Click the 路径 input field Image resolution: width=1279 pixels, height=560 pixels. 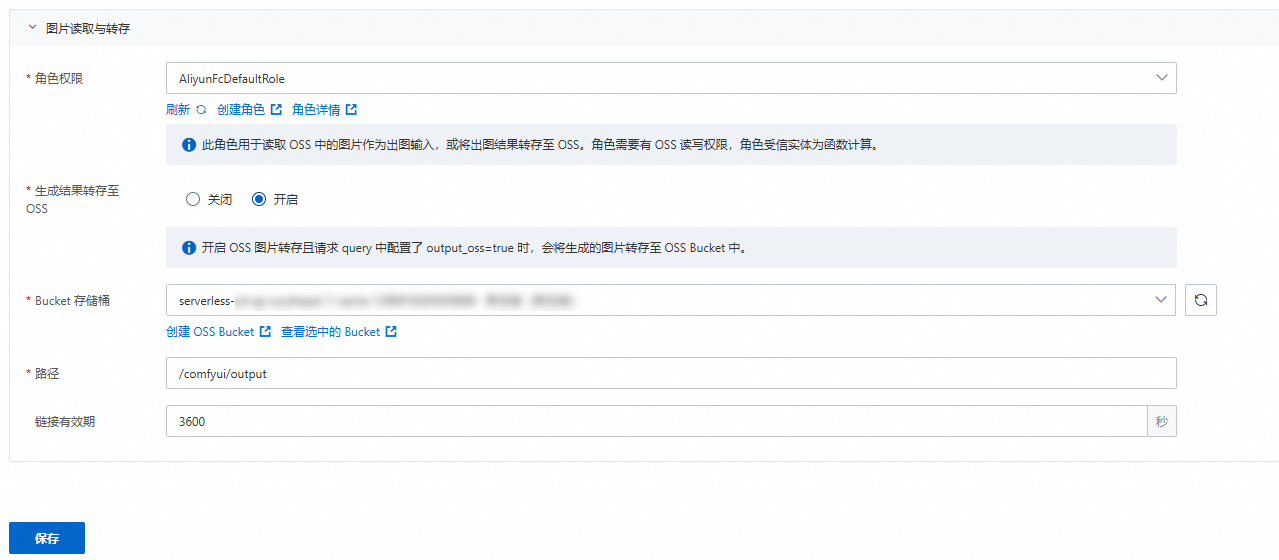(x=671, y=373)
